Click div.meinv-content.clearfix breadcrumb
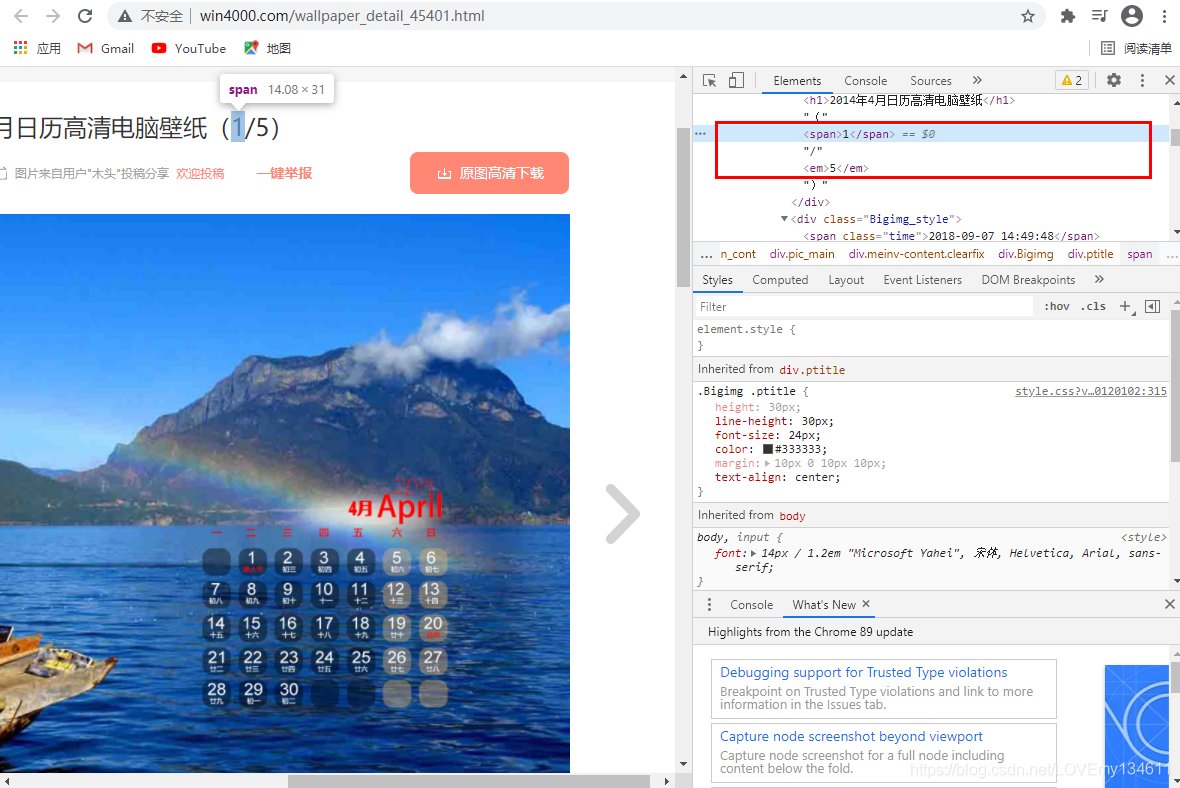 click(x=917, y=254)
